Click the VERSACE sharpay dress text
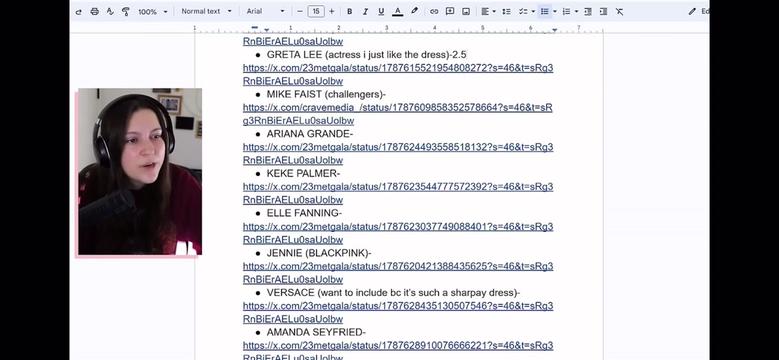The image size is (779, 360). 393,293
